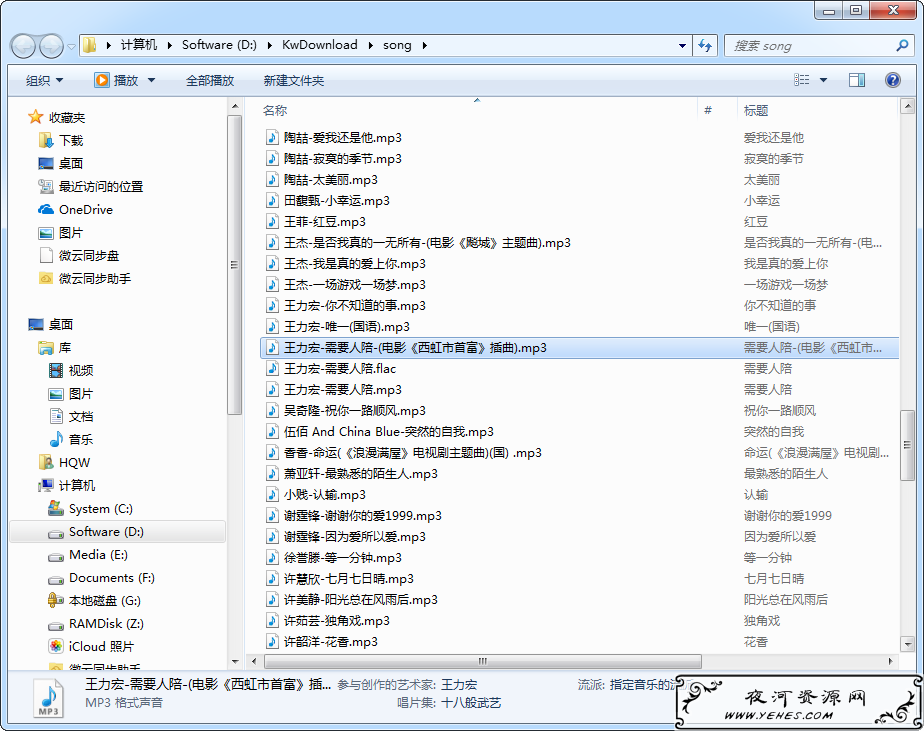The width and height of the screenshot is (924, 731).
Task: Toggle the preview pane icon
Action: pyautogui.click(x=857, y=80)
